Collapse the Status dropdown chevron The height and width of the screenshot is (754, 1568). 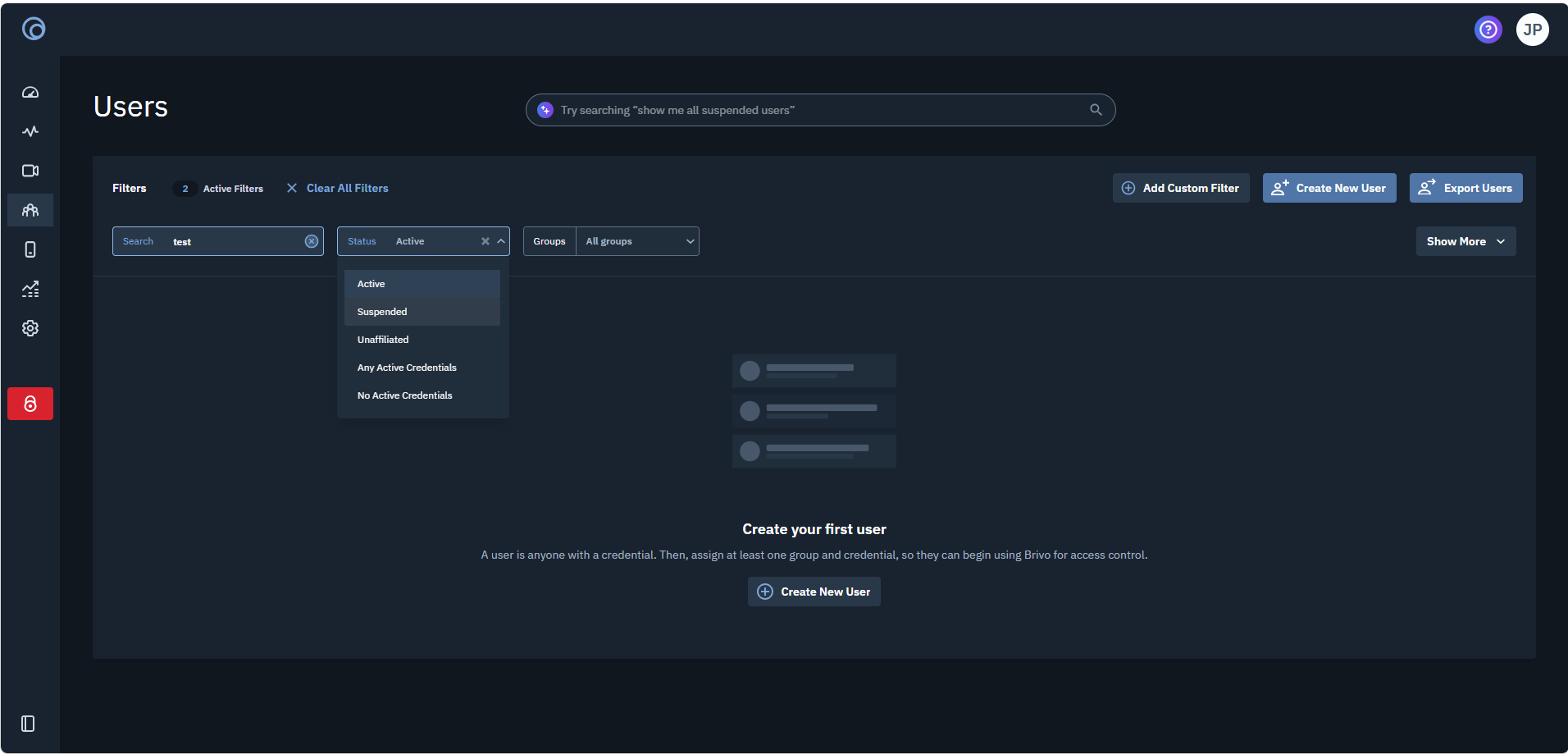[501, 241]
